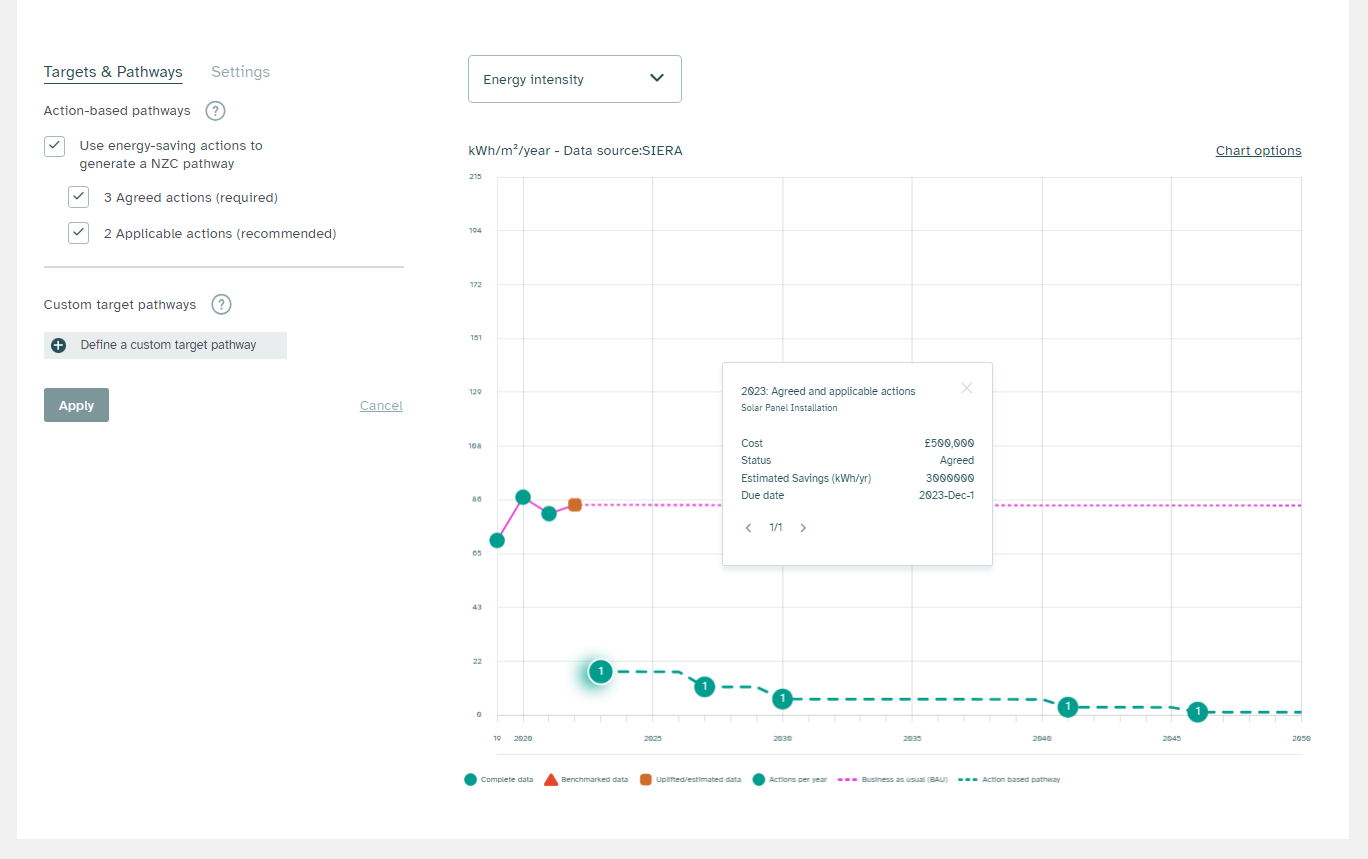This screenshot has width=1368, height=859.
Task: Toggle 3 Agreed actions checkbox
Action: point(79,197)
